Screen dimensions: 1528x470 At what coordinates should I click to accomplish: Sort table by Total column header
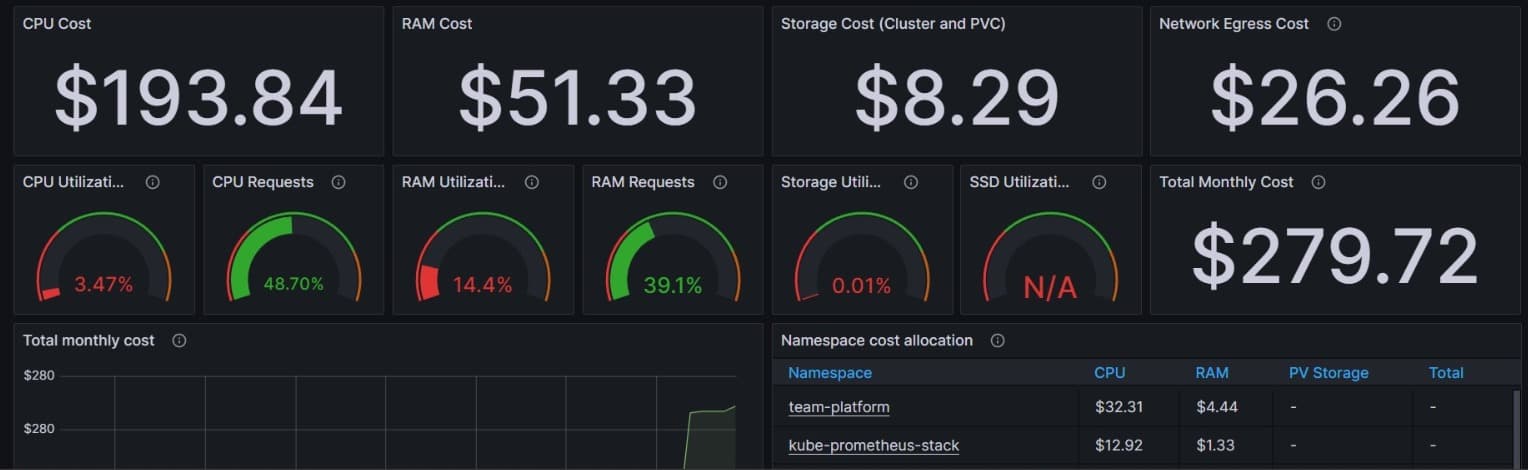coord(1445,373)
